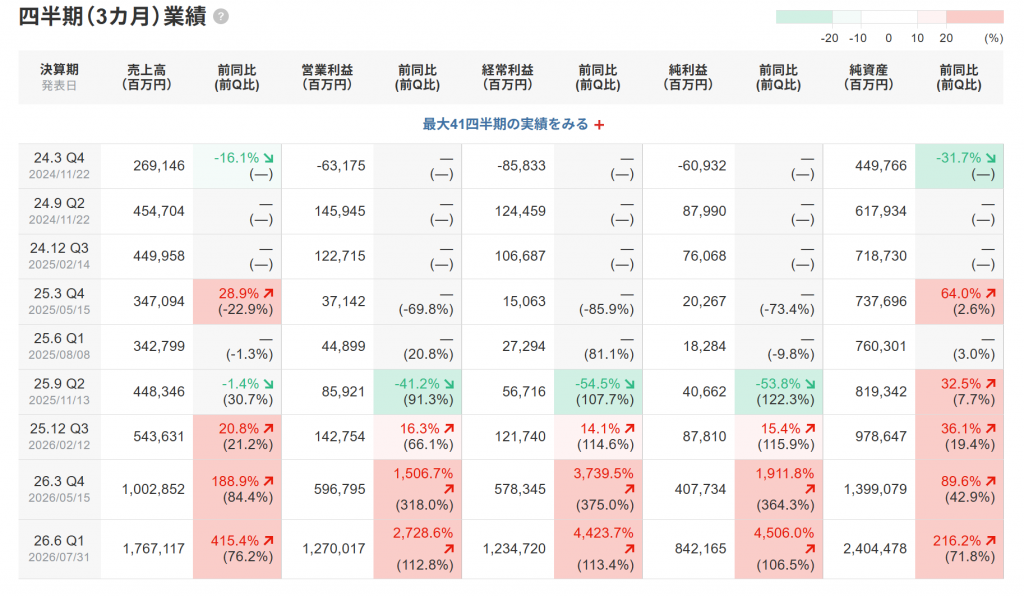Click the red up arrow beside 415.4%
The height and width of the screenshot is (596, 1024).
(268, 541)
